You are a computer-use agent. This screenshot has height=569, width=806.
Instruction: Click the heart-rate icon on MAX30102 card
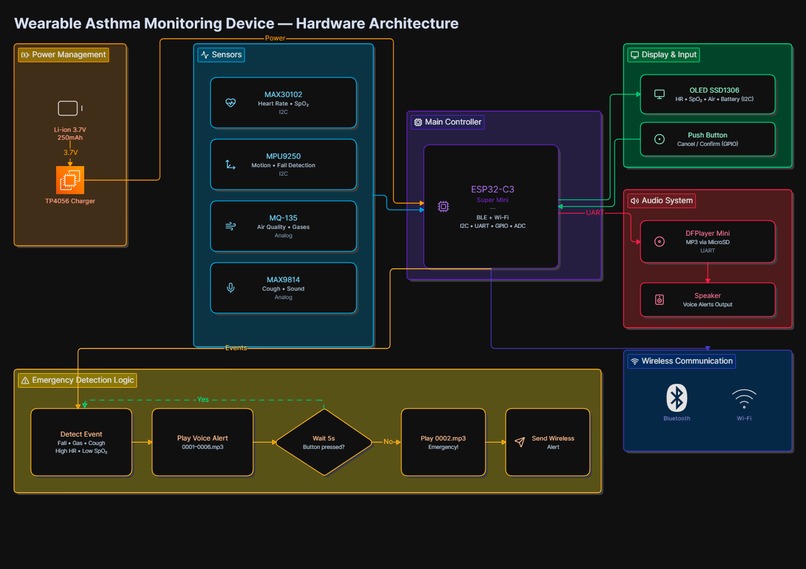(231, 103)
